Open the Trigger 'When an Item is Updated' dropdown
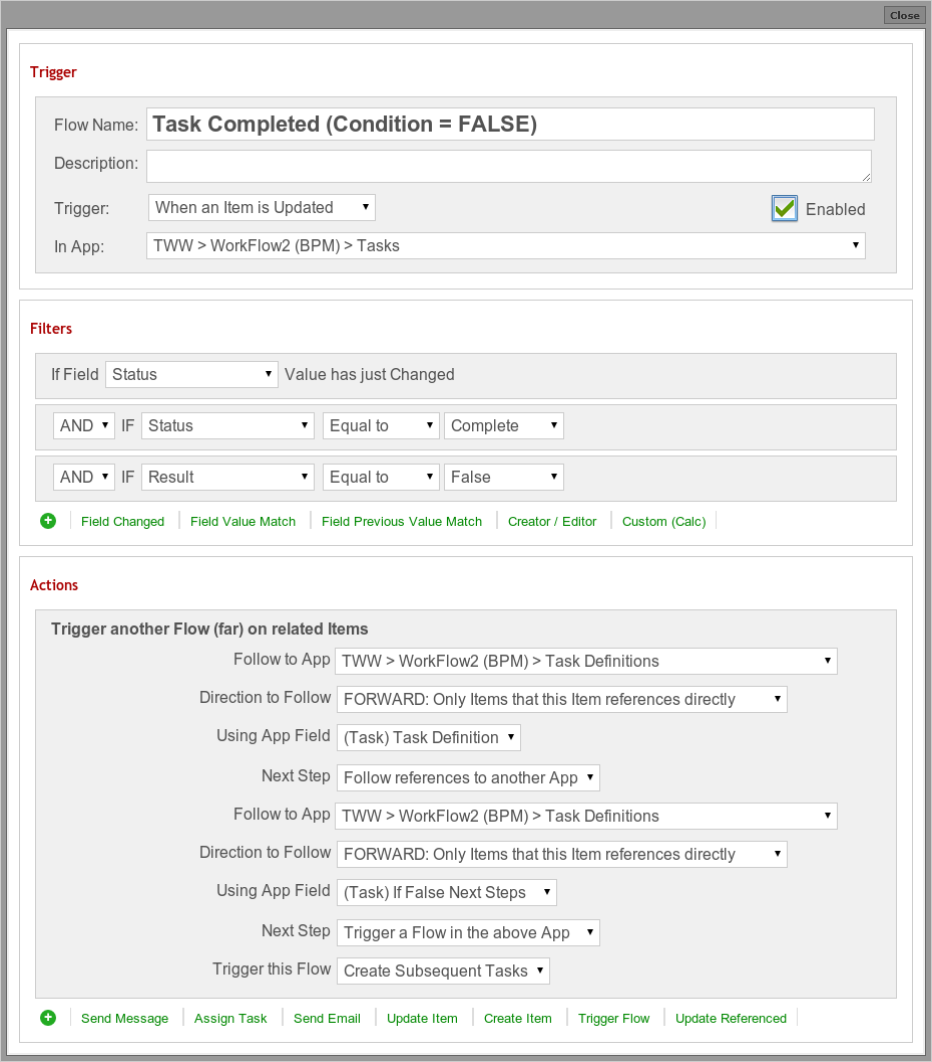 (x=261, y=207)
